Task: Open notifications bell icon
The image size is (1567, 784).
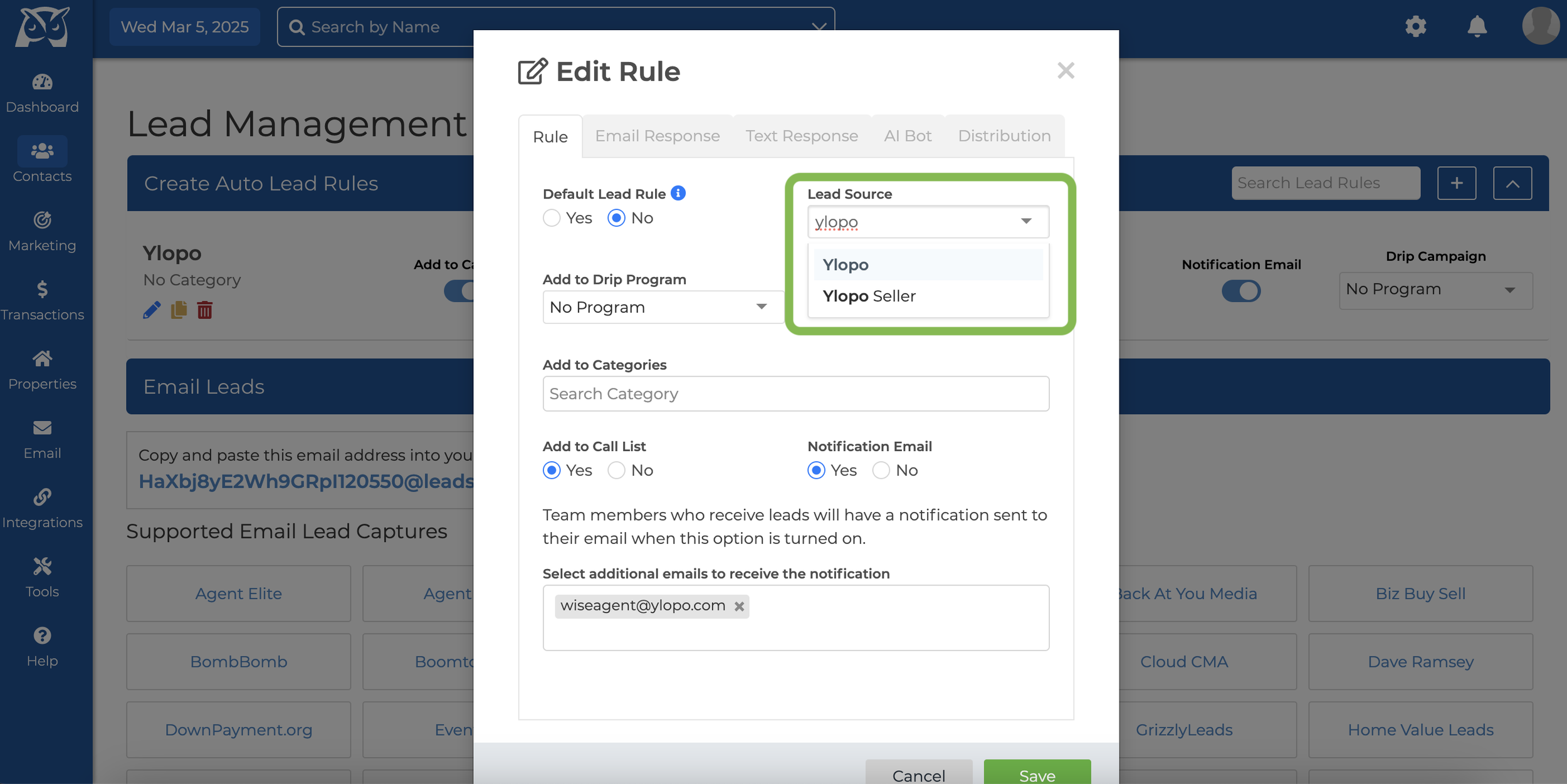Action: pyautogui.click(x=1477, y=27)
